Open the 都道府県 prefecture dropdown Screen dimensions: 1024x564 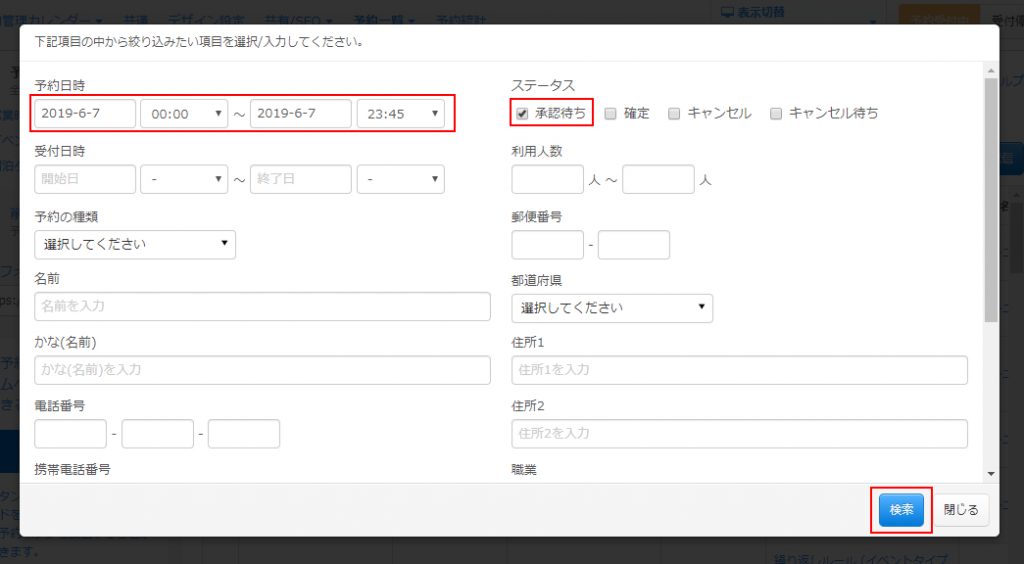point(612,308)
